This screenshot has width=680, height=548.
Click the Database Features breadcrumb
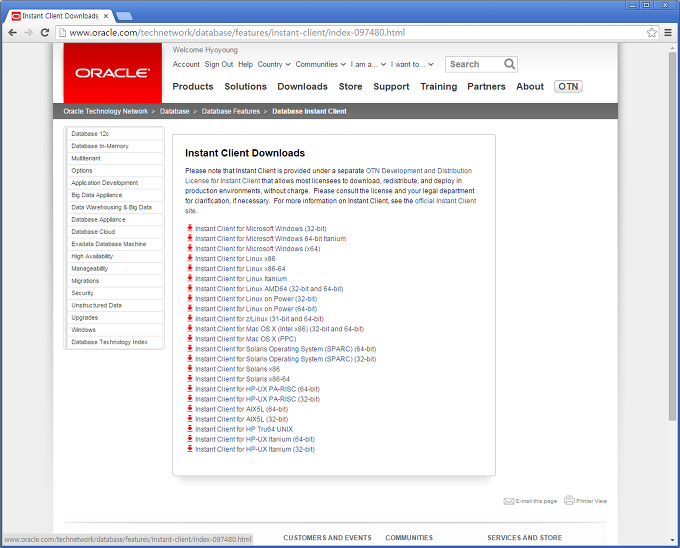point(231,111)
